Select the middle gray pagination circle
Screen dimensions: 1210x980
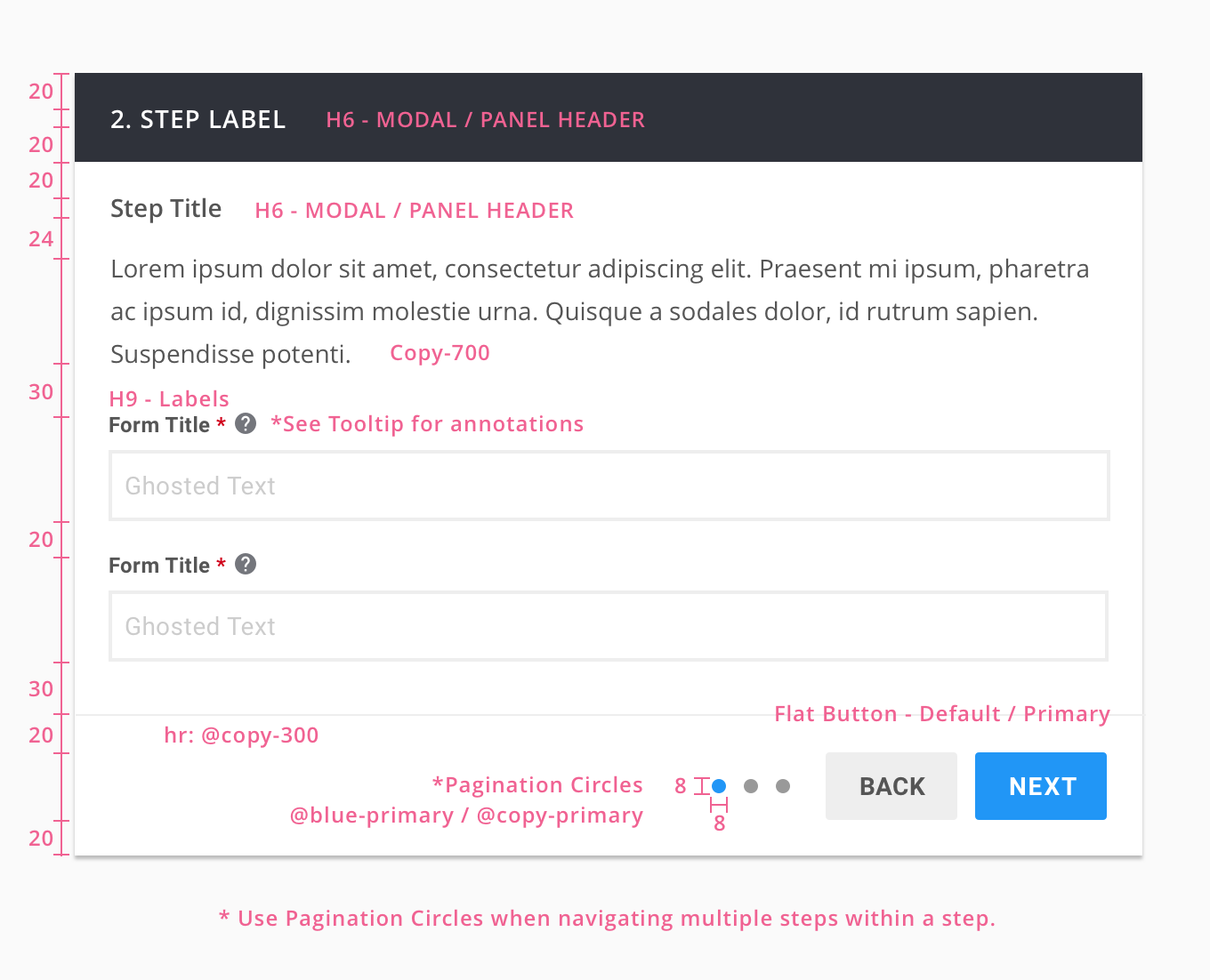click(751, 786)
